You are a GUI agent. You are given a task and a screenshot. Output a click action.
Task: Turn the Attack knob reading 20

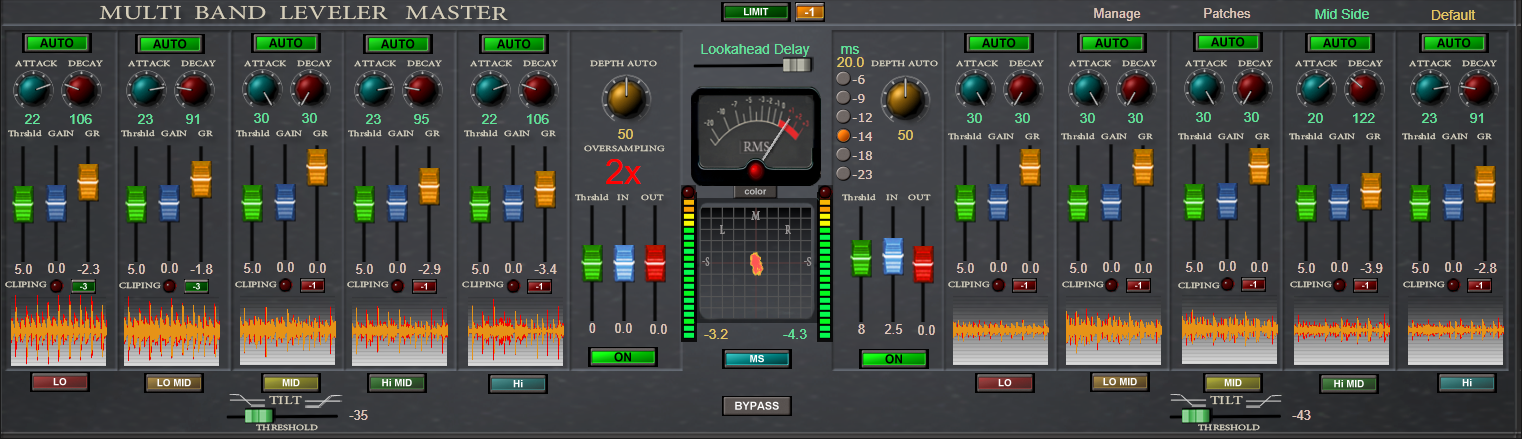point(1316,90)
